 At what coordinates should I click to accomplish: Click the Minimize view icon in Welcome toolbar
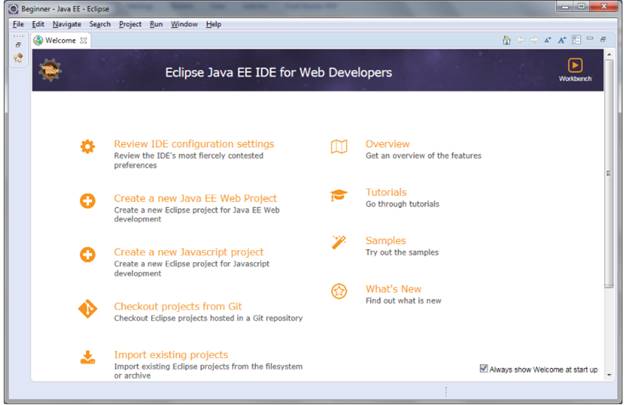(x=590, y=39)
